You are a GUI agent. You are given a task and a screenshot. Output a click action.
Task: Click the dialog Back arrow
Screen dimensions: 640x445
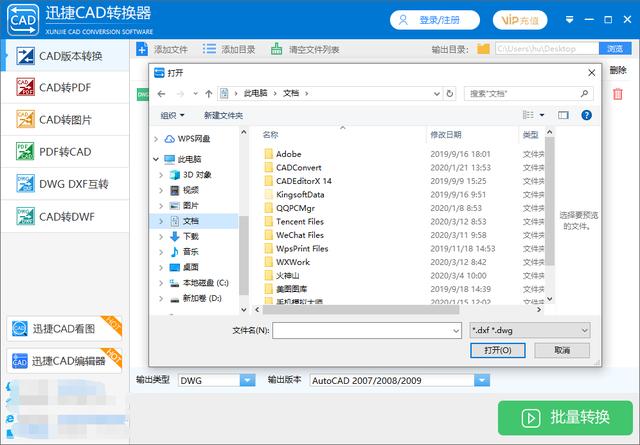coord(161,94)
